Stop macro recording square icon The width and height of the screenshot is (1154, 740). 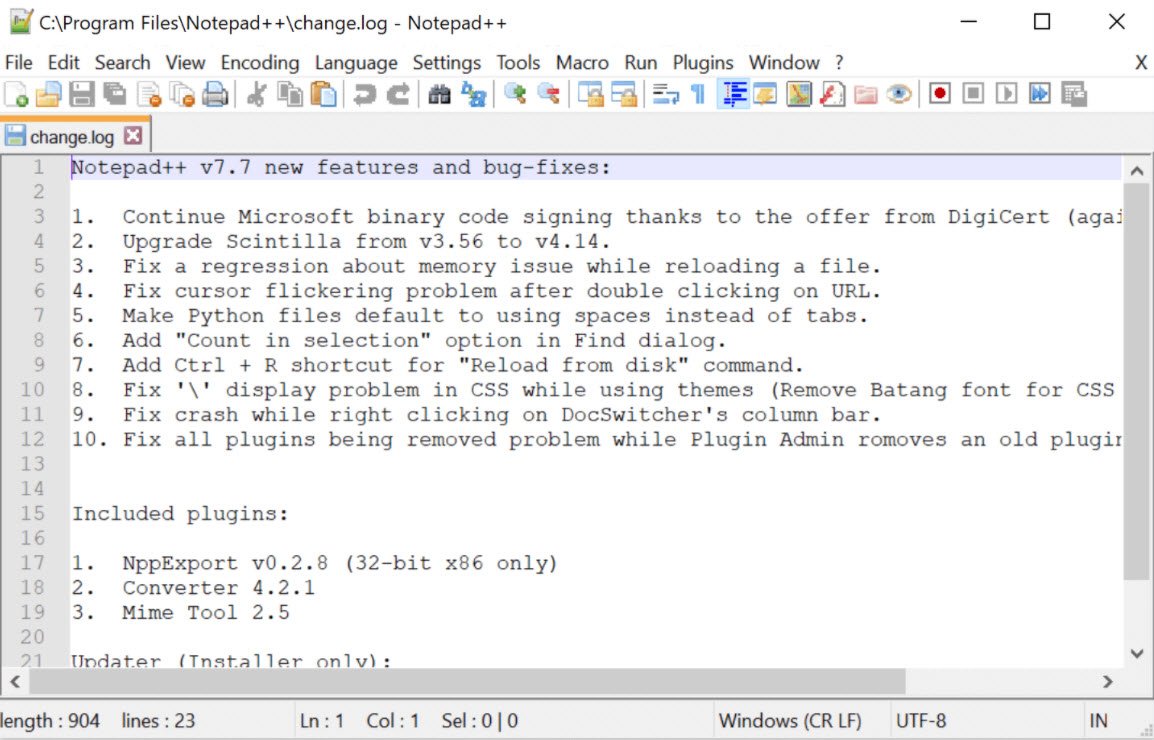point(973,94)
